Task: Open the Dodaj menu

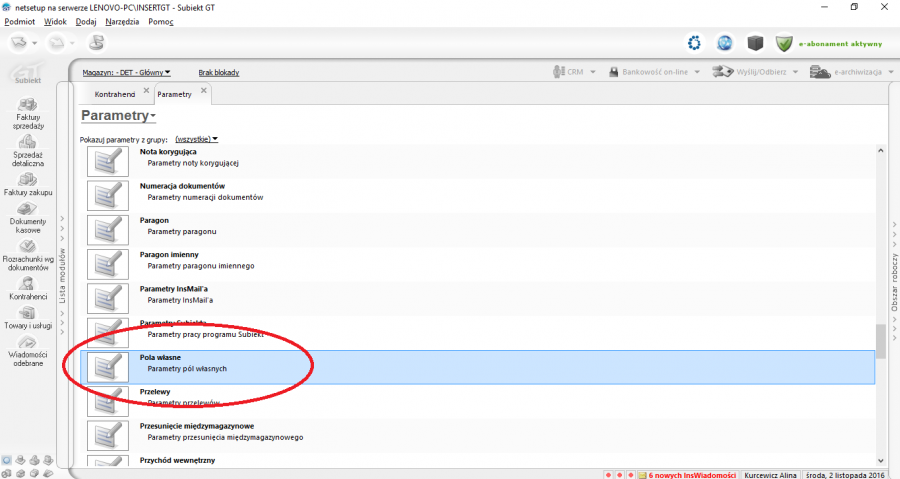Action: 86,21
